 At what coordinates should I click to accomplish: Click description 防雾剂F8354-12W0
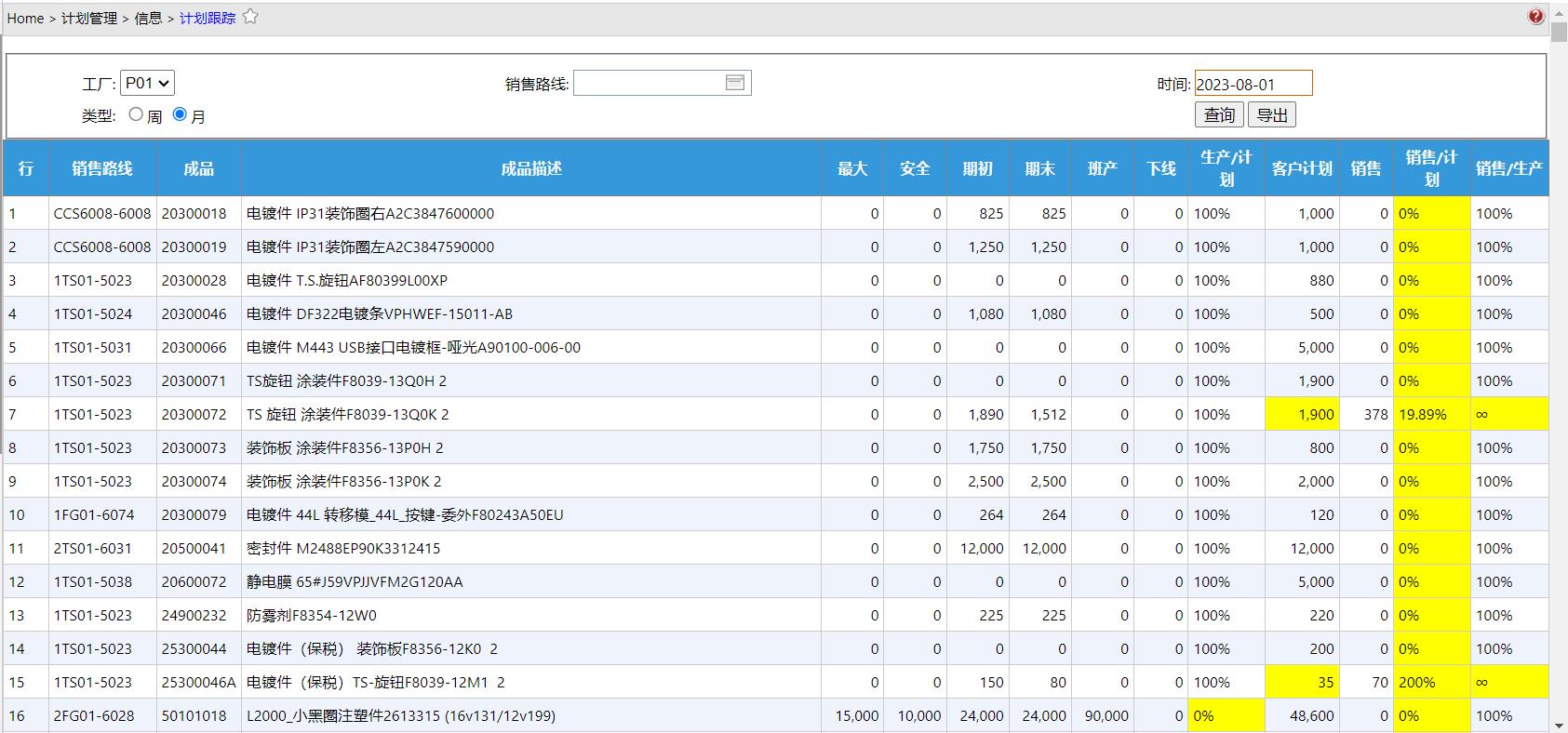click(312, 615)
